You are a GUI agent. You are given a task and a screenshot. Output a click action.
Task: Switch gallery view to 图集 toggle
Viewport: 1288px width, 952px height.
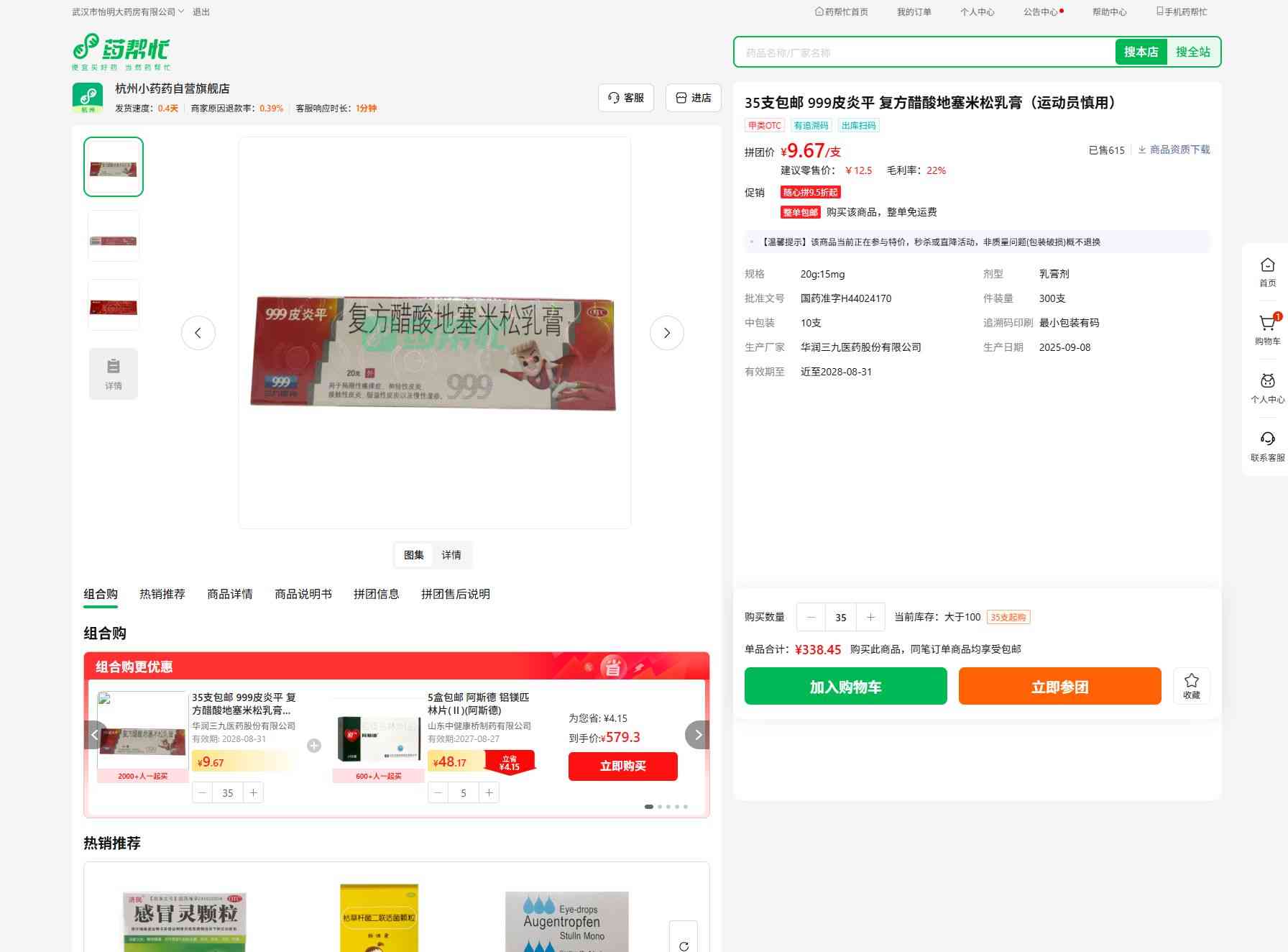coord(414,555)
